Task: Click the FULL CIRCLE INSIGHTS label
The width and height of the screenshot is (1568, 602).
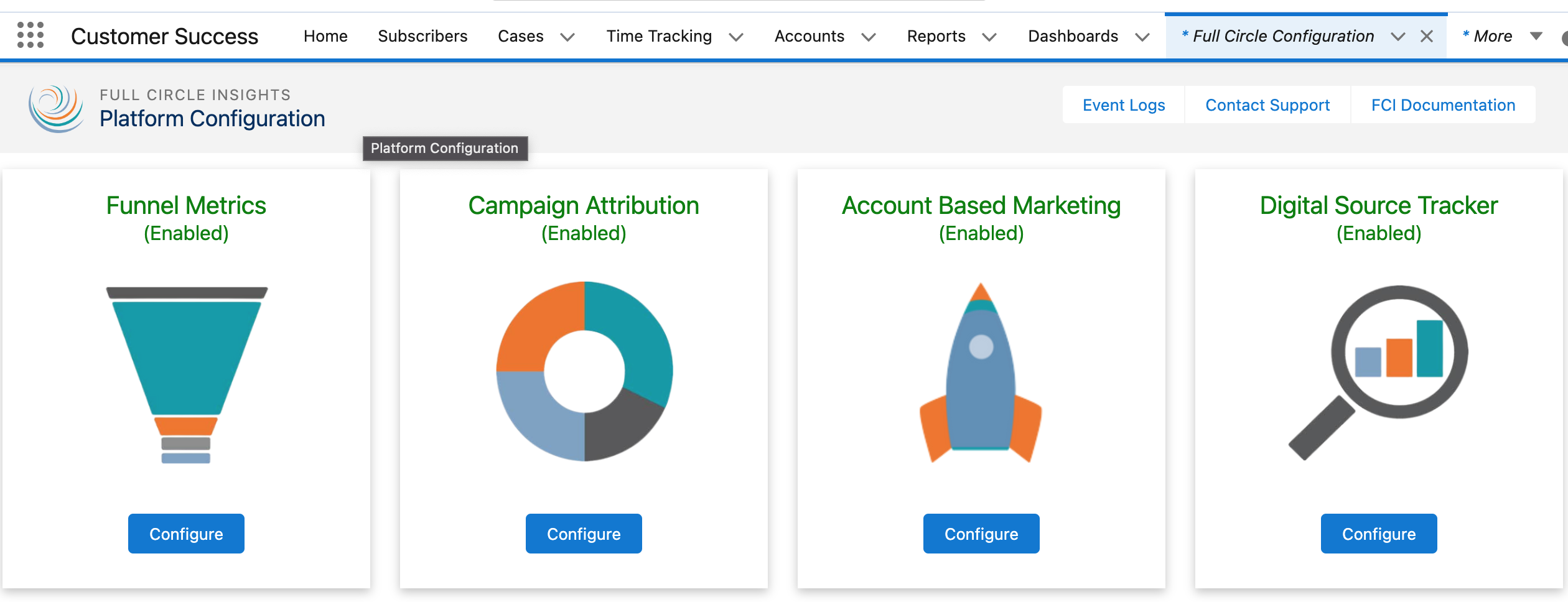Action: 195,95
